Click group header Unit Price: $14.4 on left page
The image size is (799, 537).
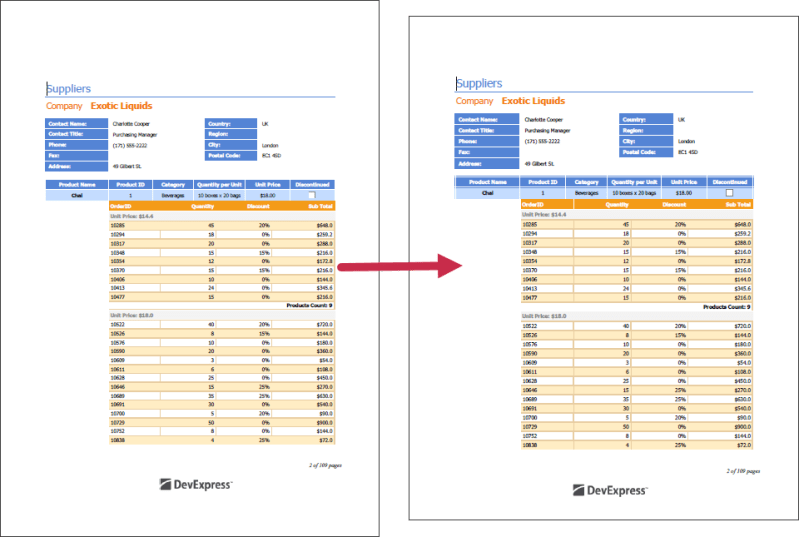(x=131, y=217)
